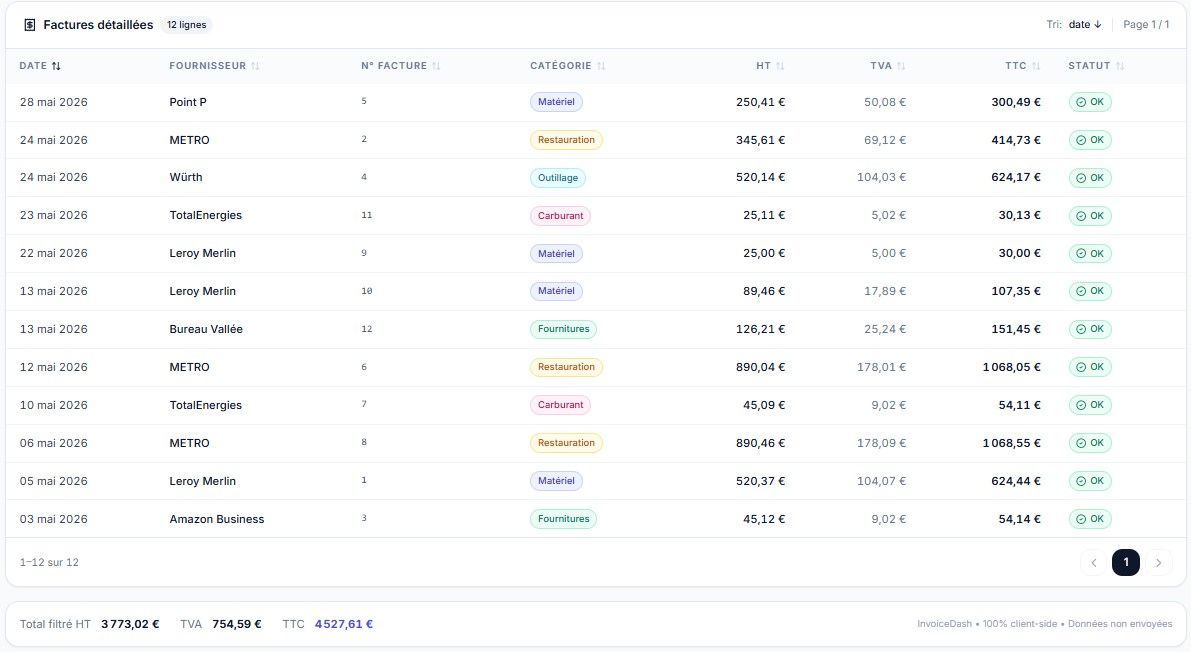Viewport: 1191px width, 652px height.
Task: Click the TTC column sort icon
Action: tap(1036, 66)
